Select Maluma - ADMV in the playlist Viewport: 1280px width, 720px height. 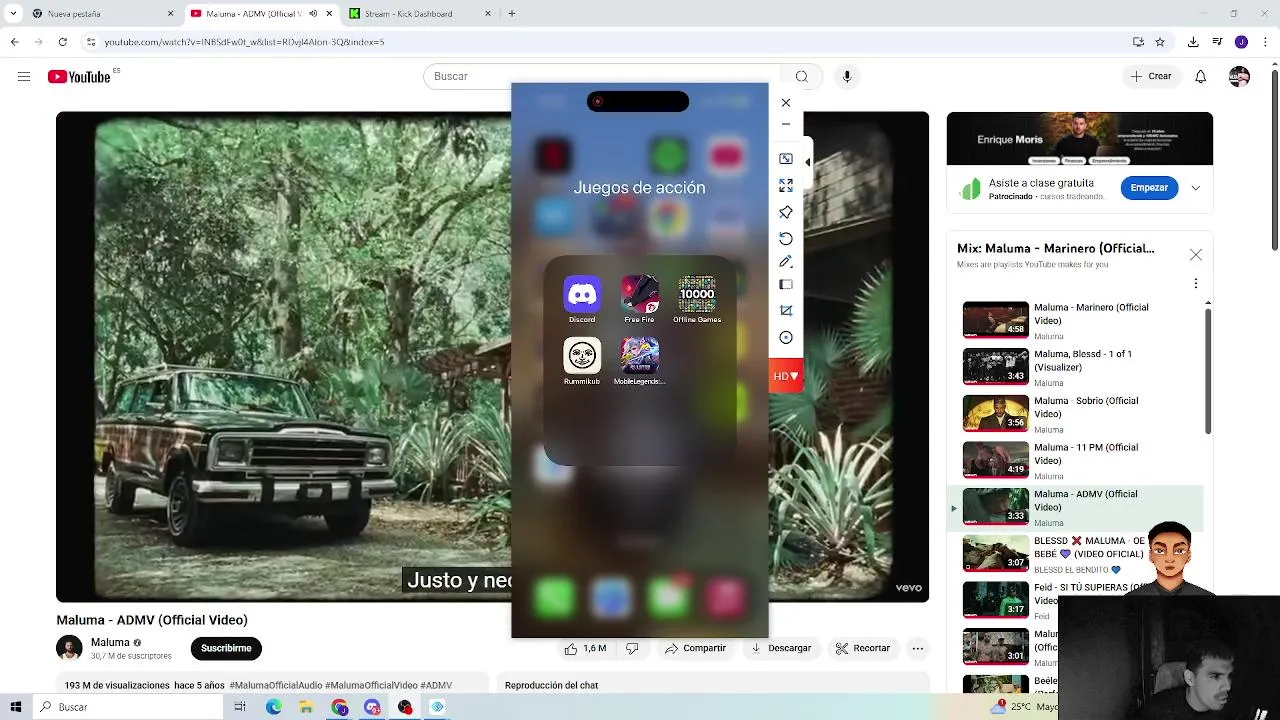point(1076,507)
